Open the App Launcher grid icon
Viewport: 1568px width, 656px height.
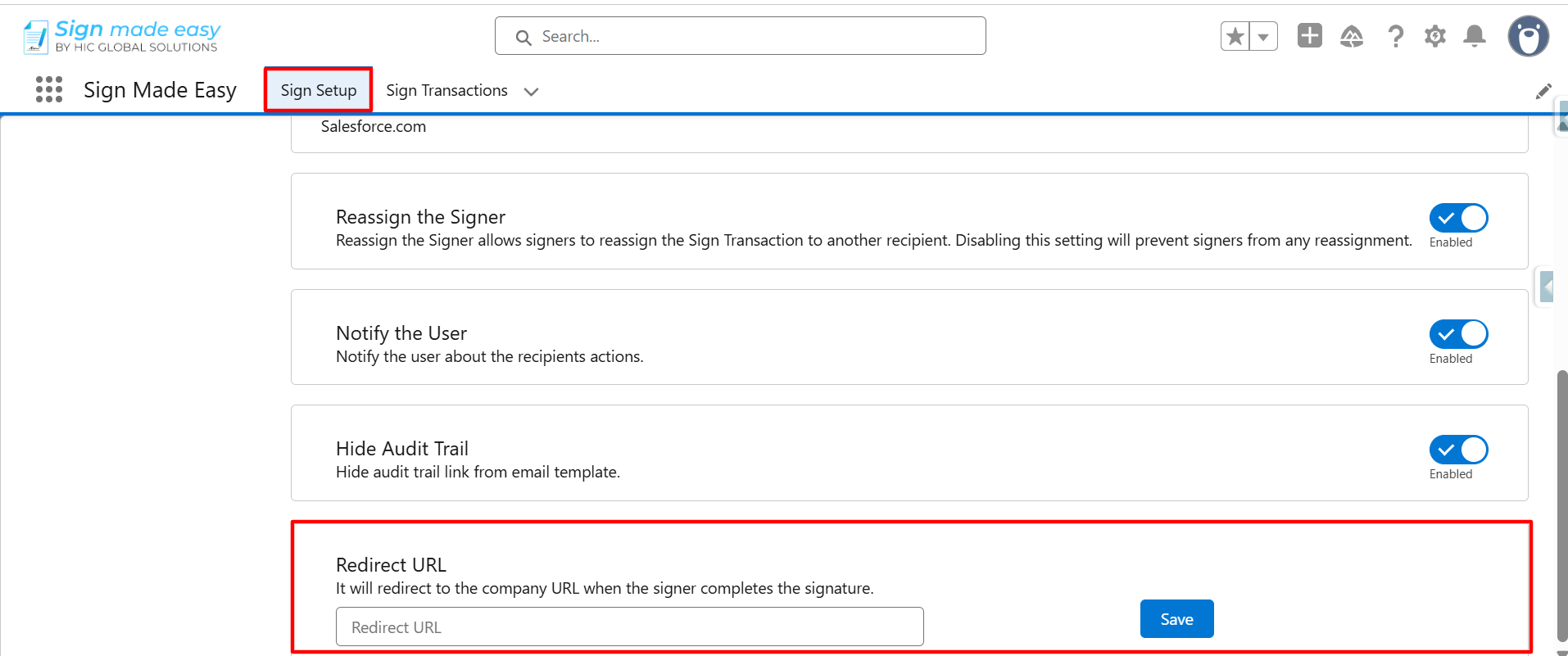[49, 89]
